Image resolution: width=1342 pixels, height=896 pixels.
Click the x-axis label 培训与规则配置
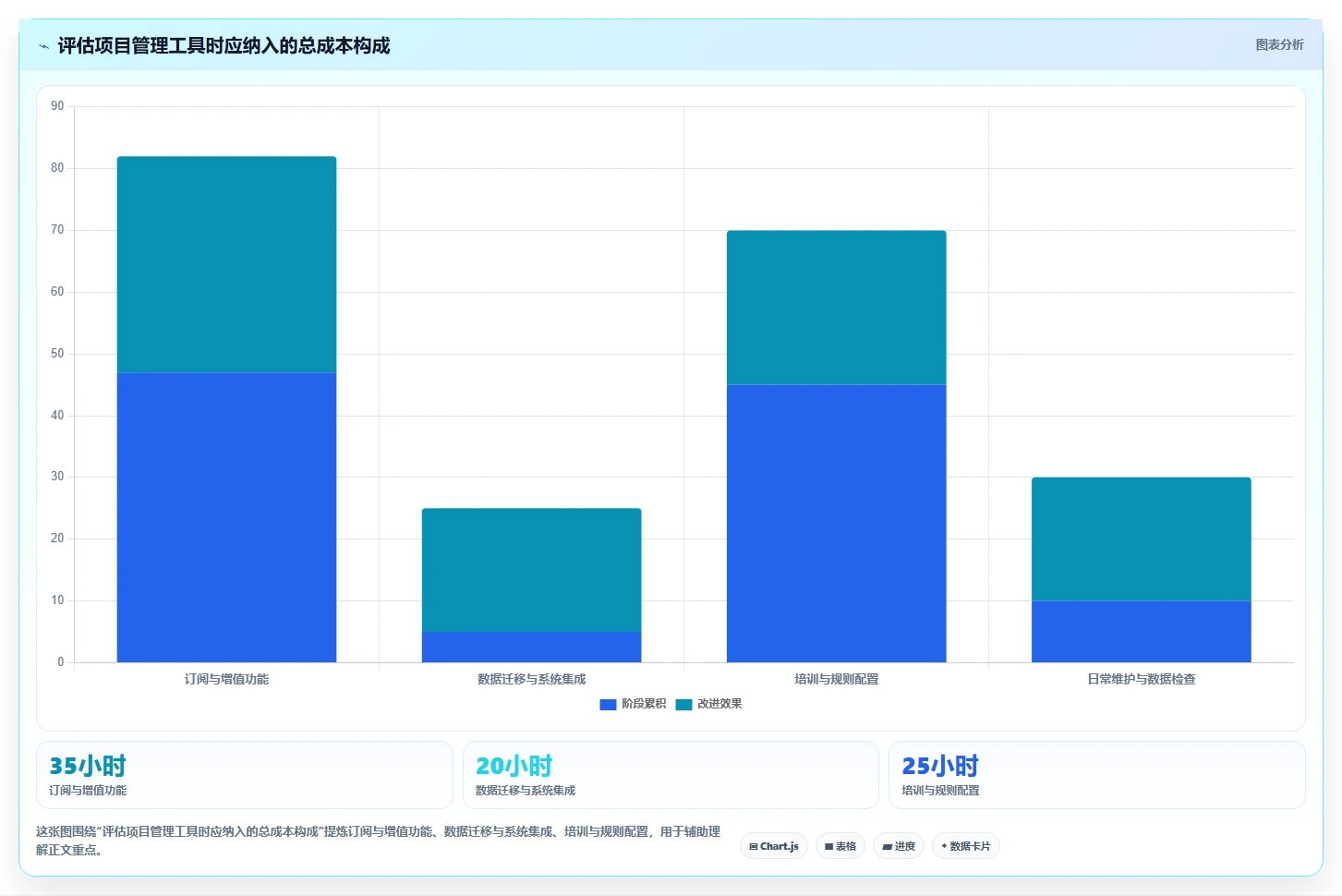837,679
